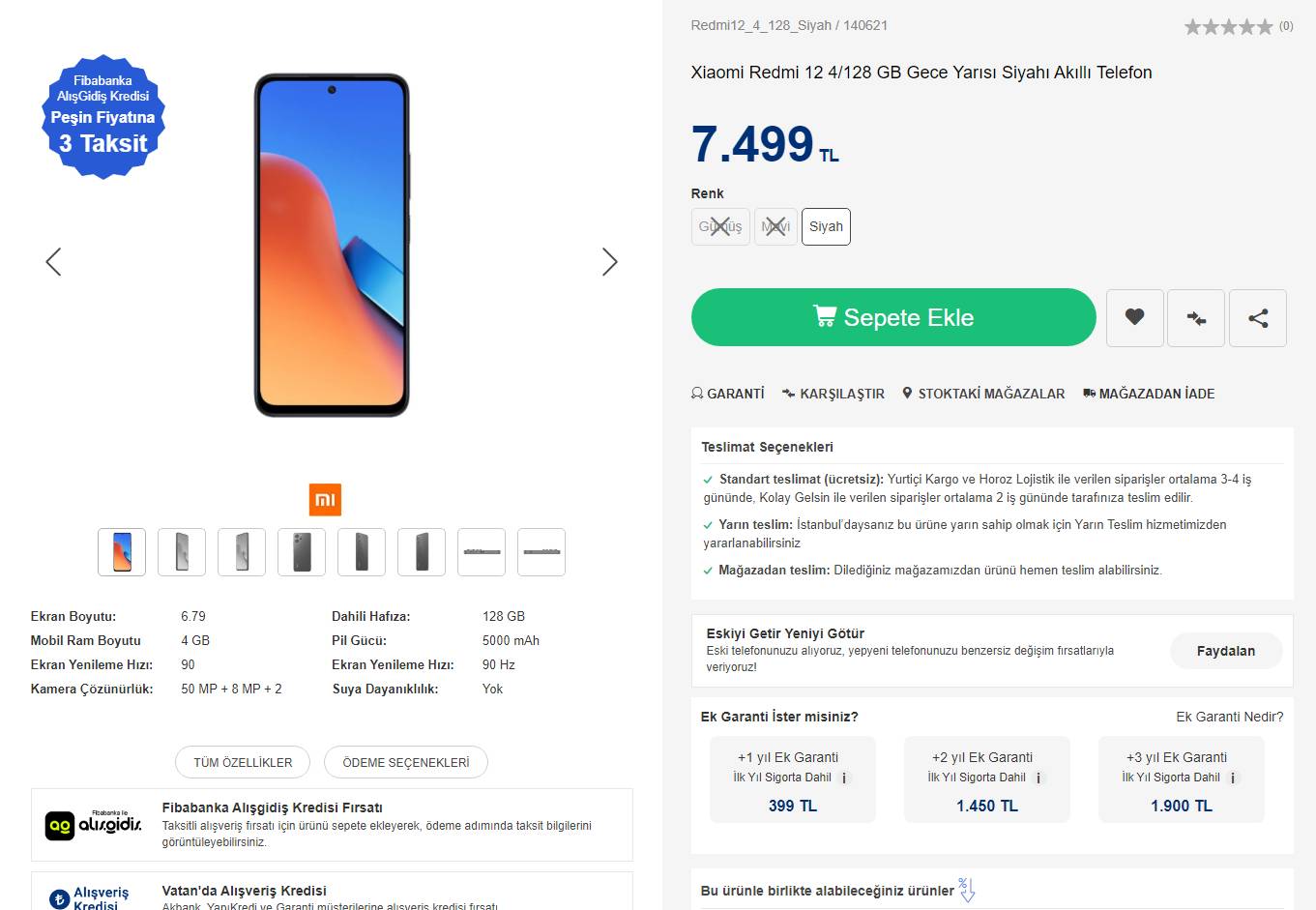Click the compare arrows icon button

pos(1196,317)
